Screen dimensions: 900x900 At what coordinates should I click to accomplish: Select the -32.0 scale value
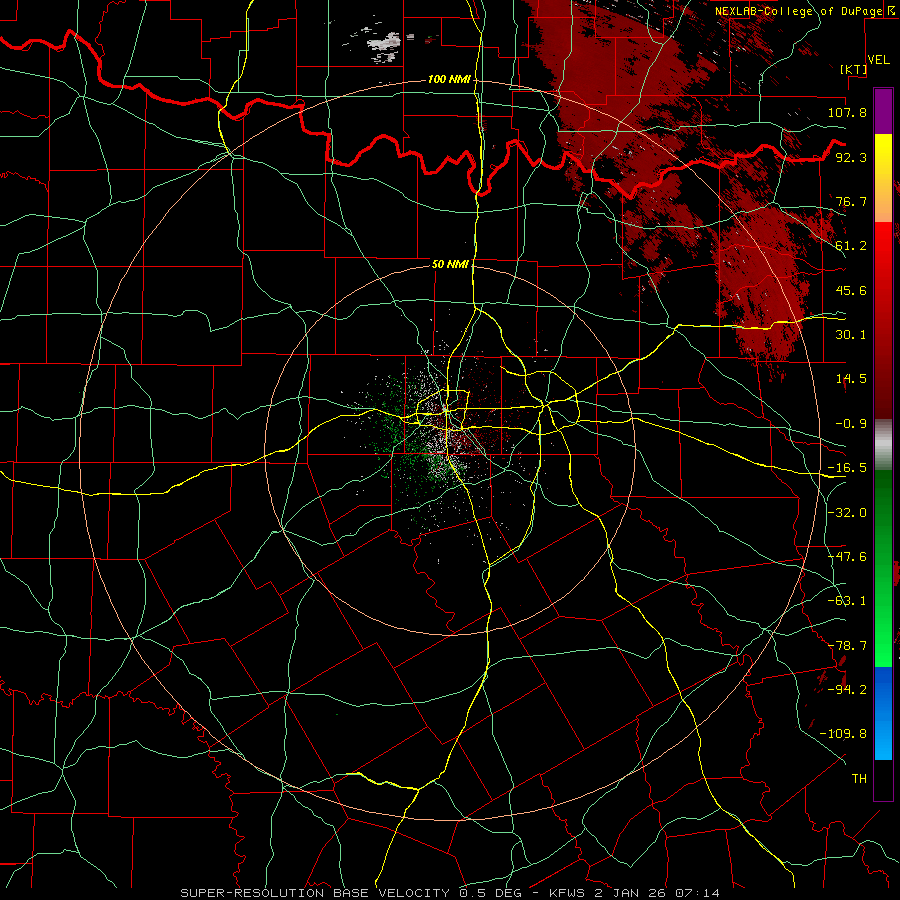(847, 513)
